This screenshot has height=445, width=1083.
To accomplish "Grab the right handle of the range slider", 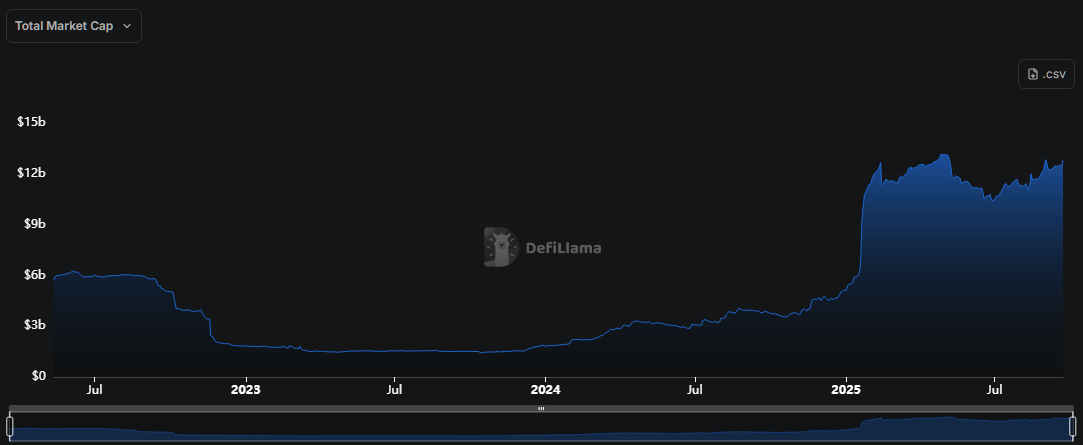I will pyautogui.click(x=1072, y=427).
